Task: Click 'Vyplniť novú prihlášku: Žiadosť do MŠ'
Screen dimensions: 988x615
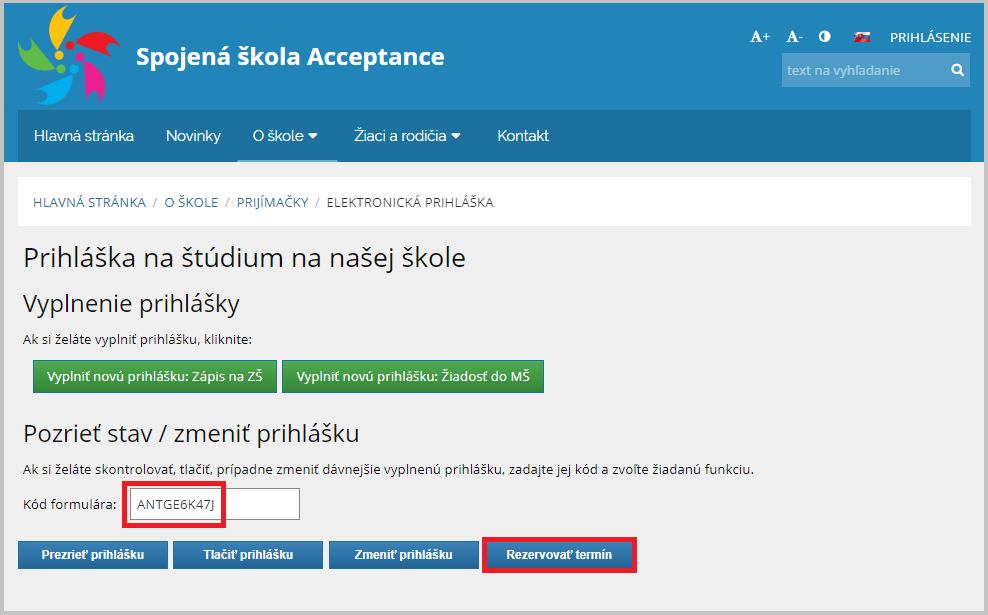Action: pos(413,376)
